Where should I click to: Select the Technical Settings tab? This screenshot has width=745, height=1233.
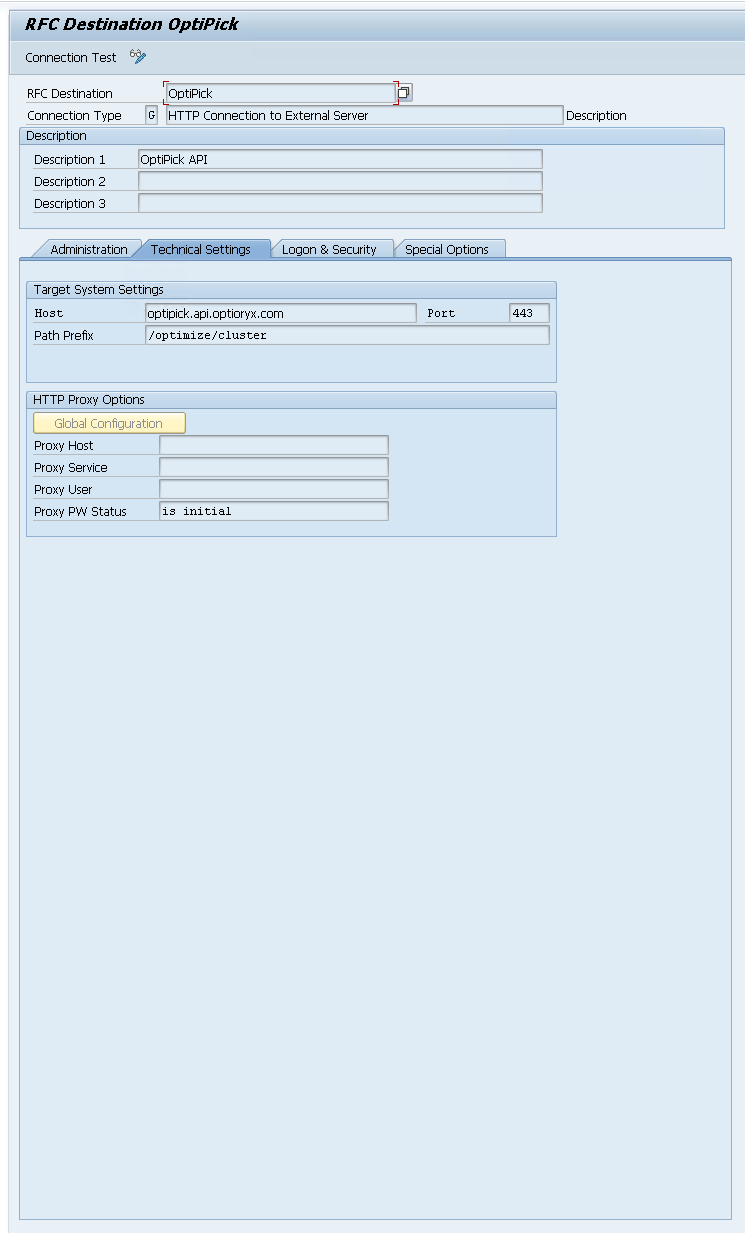201,250
